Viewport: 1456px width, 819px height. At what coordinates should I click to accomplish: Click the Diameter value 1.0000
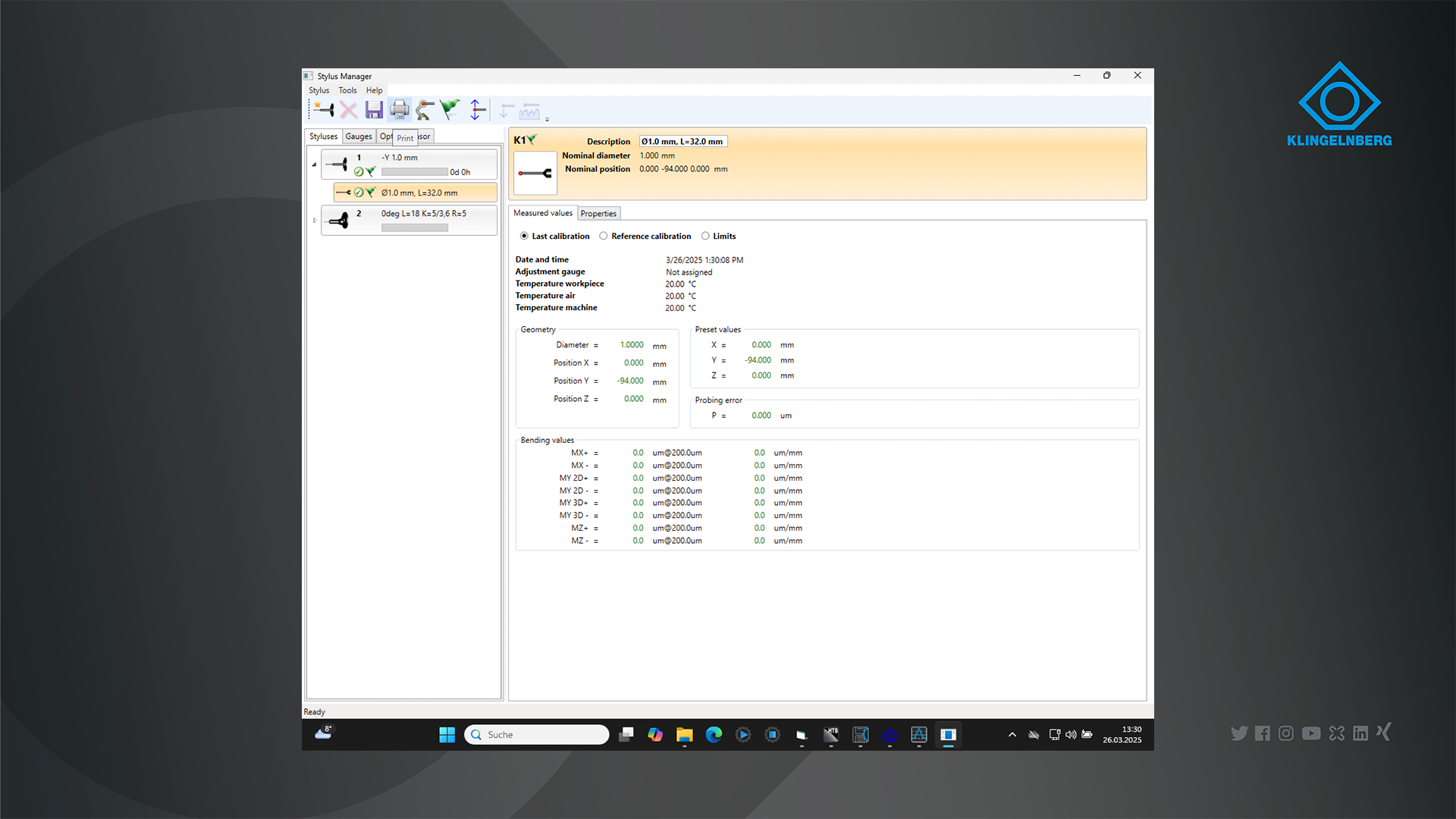pos(632,345)
